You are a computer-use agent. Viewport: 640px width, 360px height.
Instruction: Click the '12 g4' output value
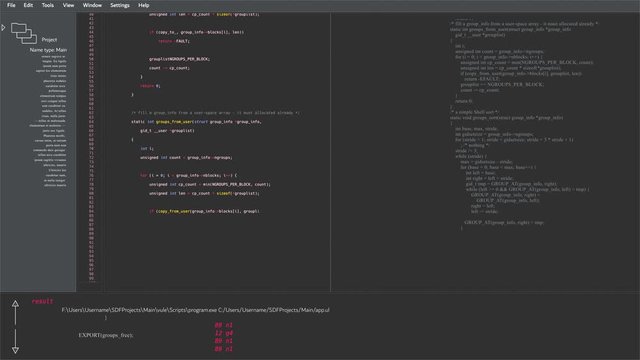(x=224, y=333)
